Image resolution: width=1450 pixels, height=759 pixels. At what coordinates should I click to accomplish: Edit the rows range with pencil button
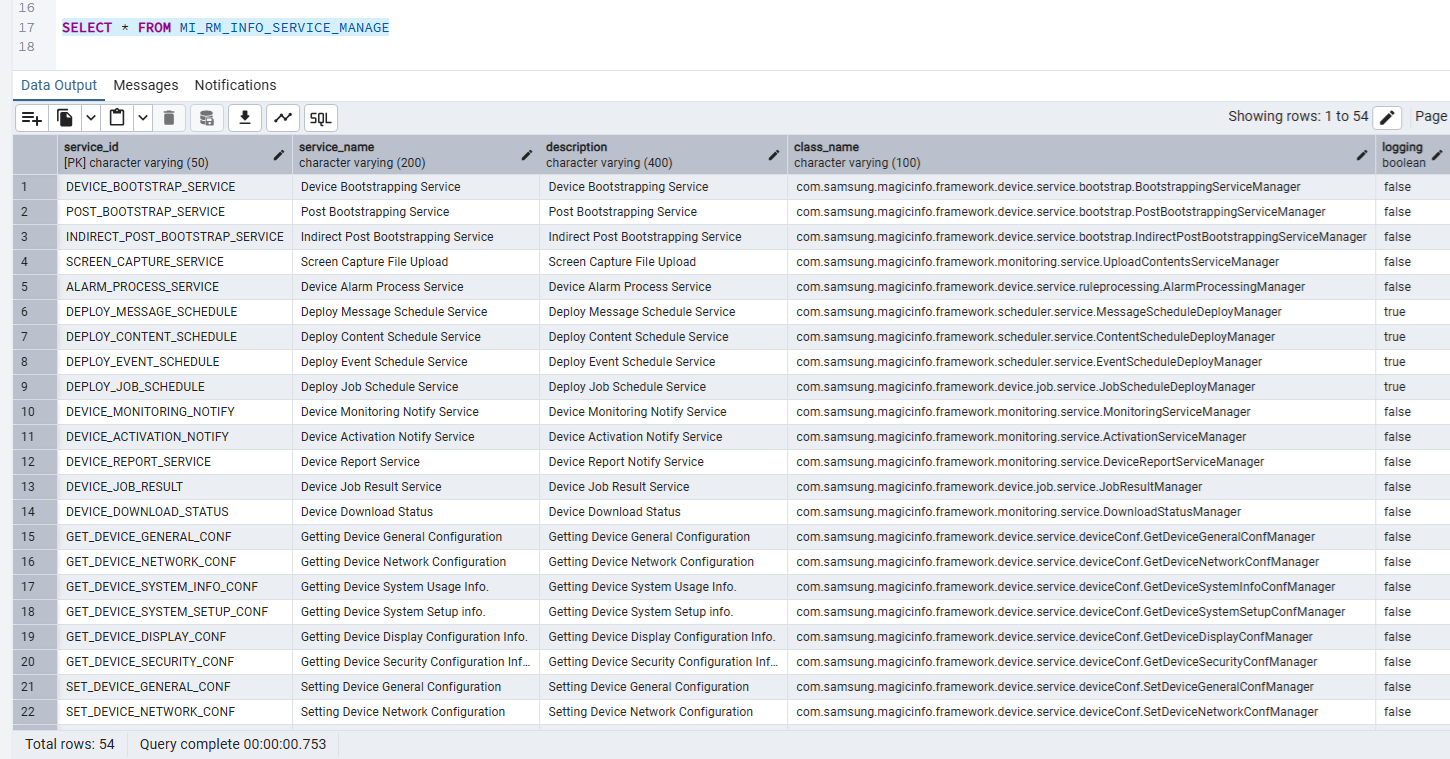tap(1387, 118)
